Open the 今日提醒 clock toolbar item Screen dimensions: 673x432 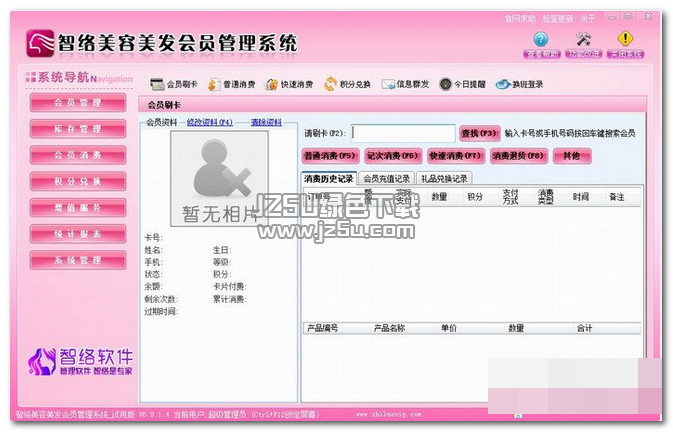[462, 84]
